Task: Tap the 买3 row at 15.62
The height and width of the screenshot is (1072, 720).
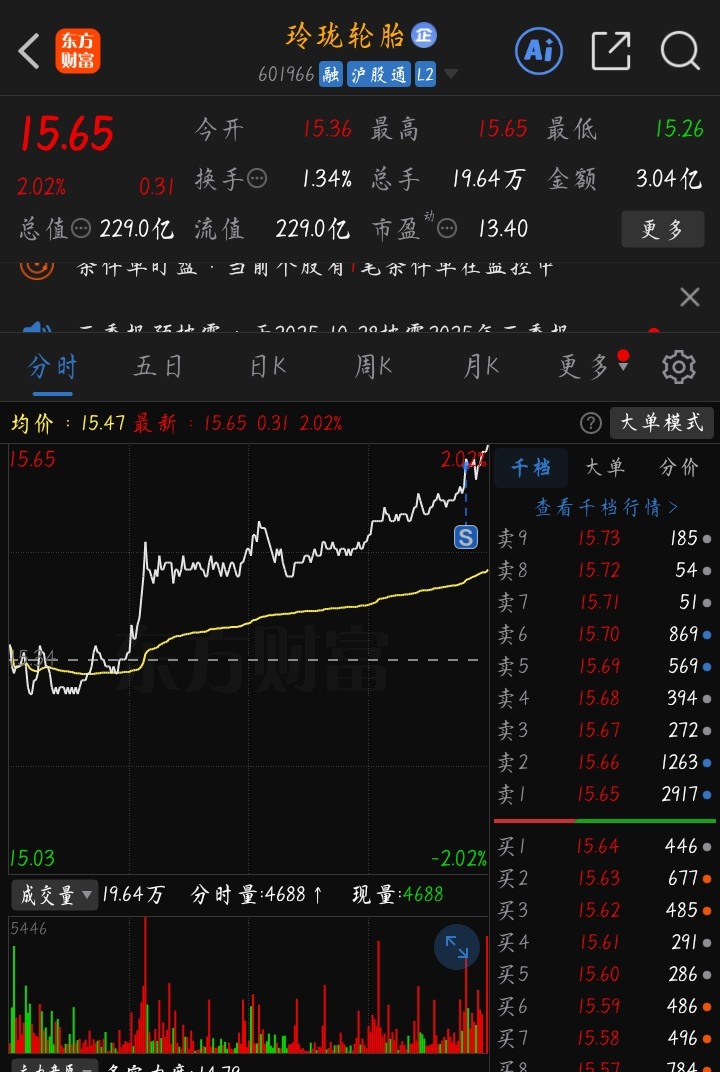Action: pyautogui.click(x=605, y=910)
